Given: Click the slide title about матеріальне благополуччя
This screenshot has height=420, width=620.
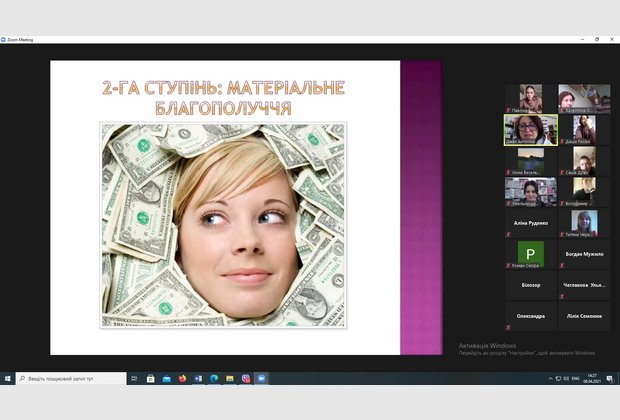Looking at the screenshot, I should [x=223, y=97].
